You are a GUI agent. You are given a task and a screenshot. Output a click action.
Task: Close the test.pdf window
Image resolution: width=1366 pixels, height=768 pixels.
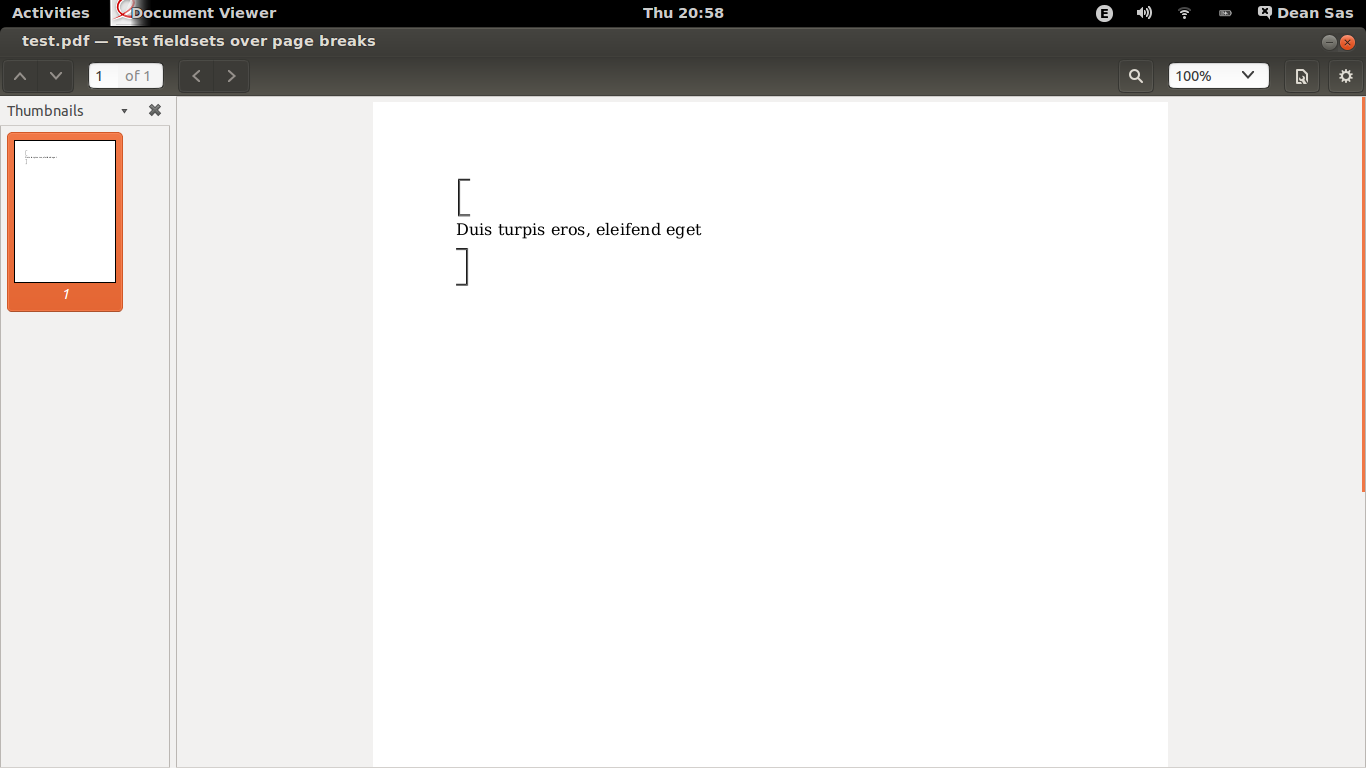1347,42
